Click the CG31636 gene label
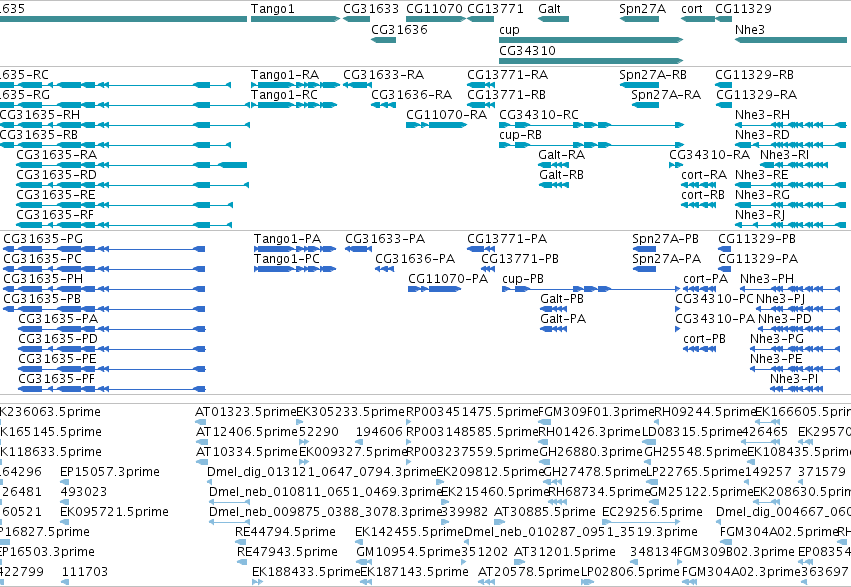Viewport: 851px width, 587px height. coord(399,30)
